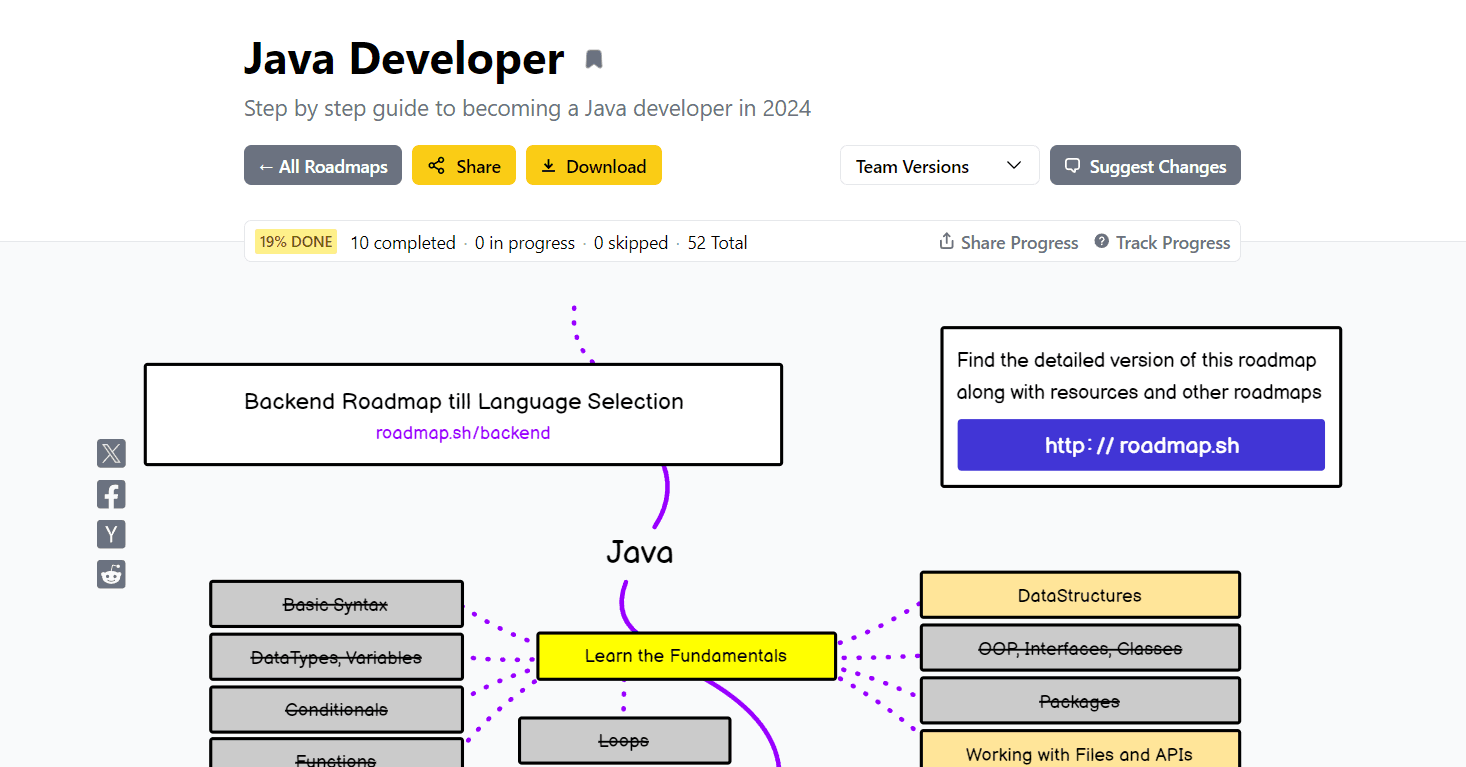The width and height of the screenshot is (1466, 767).
Task: Click the '0 skipped' text
Action: pos(631,243)
